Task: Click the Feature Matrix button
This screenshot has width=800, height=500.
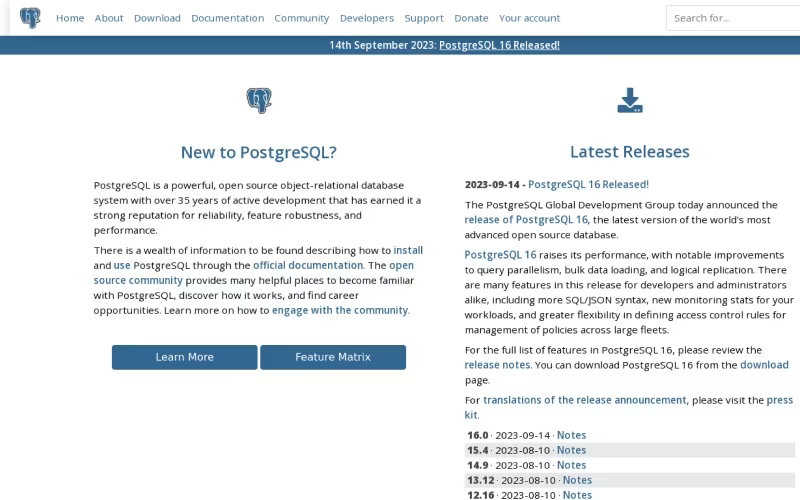Action: click(333, 357)
